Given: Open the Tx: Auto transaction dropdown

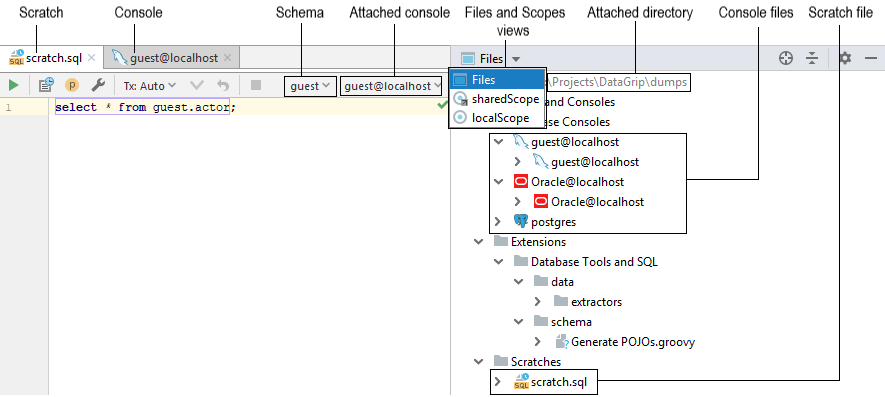Looking at the screenshot, I should tap(150, 86).
